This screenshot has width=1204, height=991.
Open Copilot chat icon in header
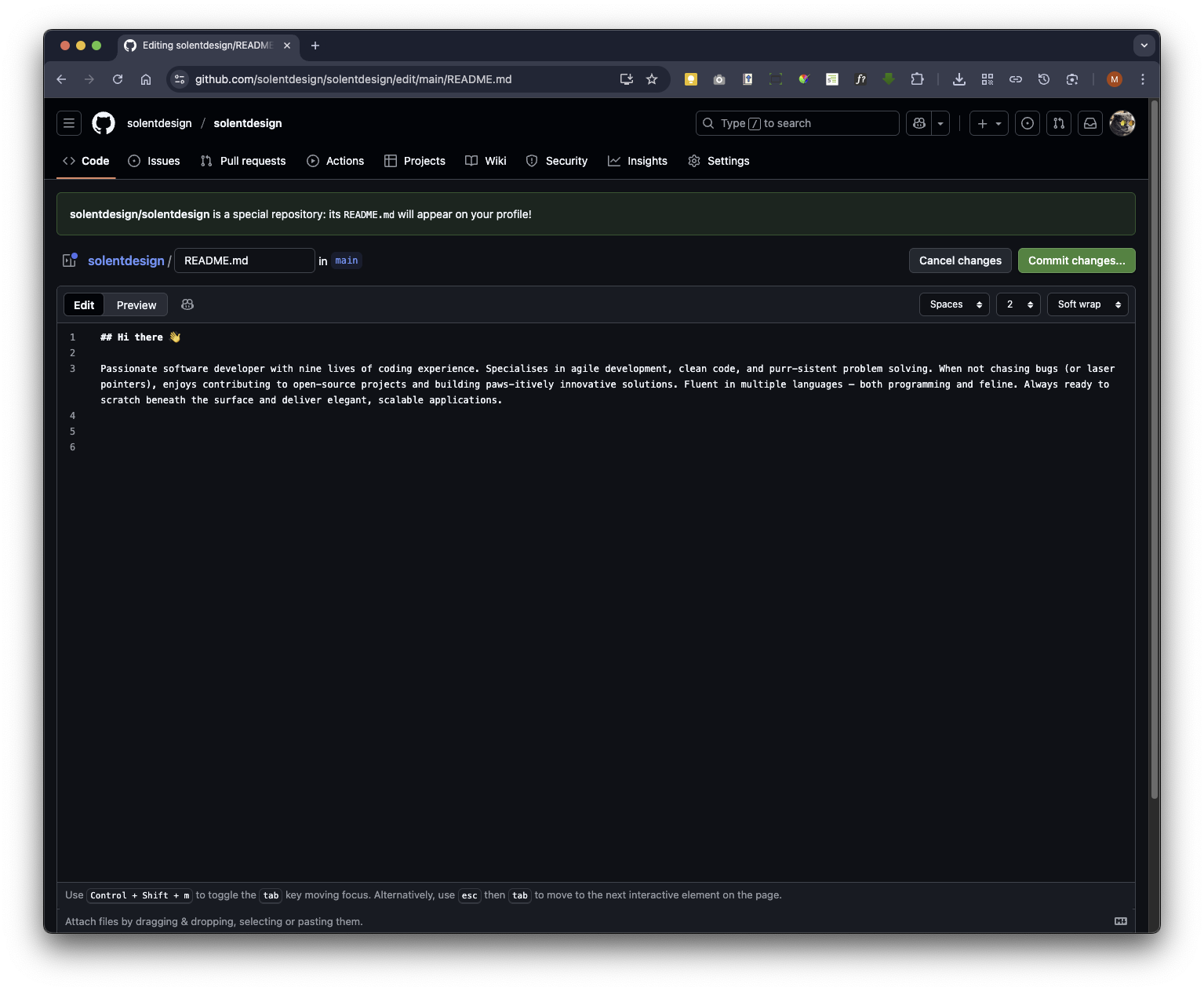[919, 123]
